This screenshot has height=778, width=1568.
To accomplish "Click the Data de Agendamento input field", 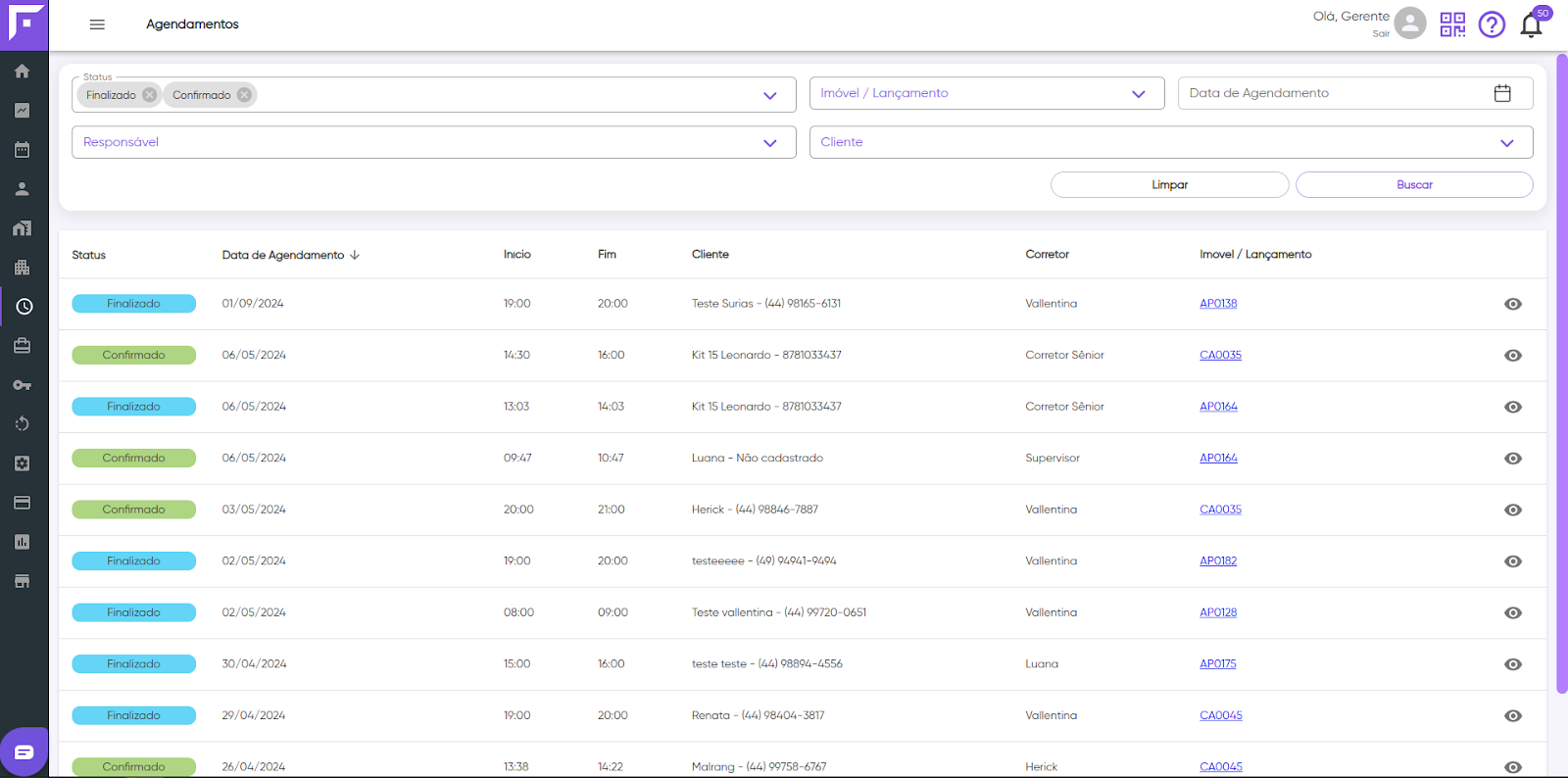I will [x=1355, y=93].
